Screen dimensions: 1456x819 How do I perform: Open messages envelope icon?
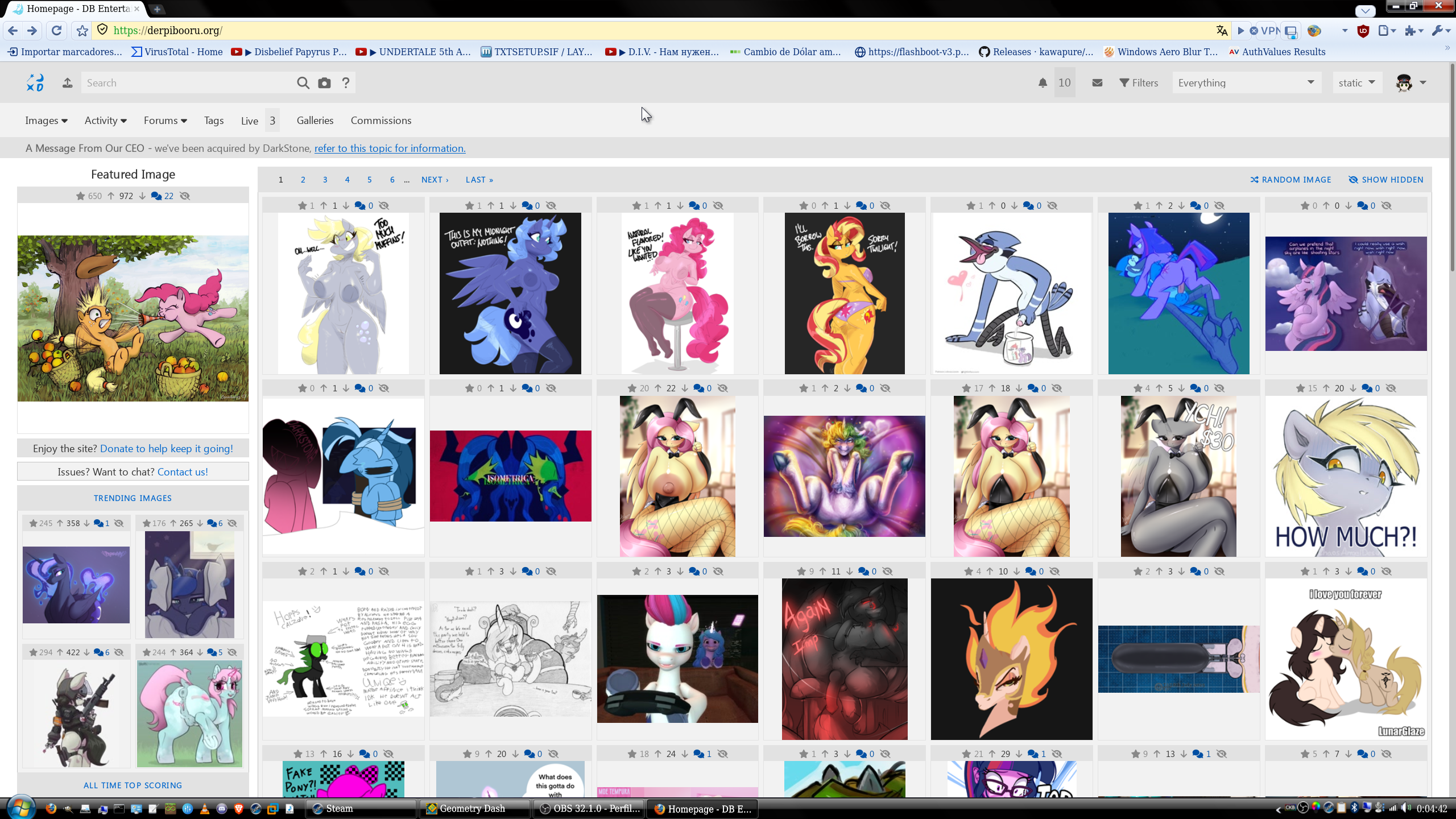(x=1097, y=83)
